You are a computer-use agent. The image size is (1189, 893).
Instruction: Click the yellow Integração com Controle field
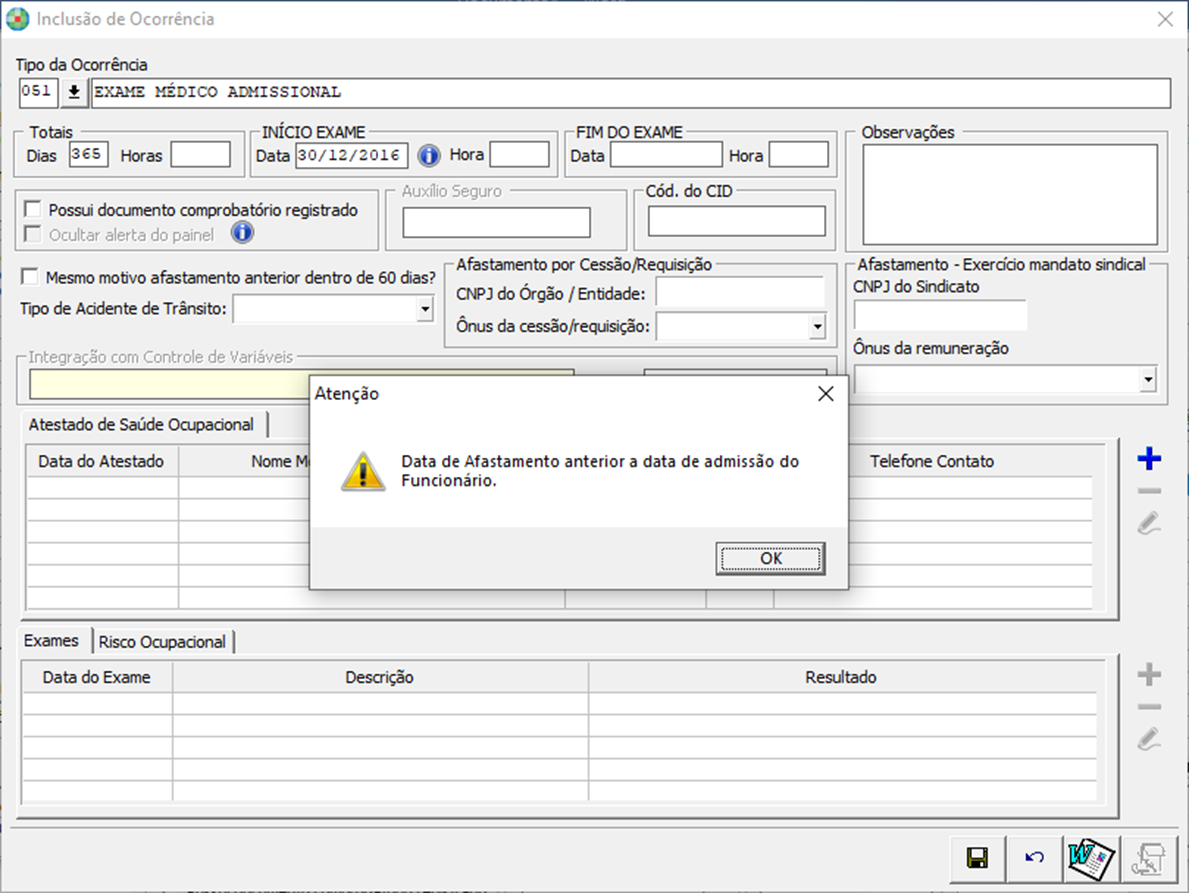coord(171,385)
